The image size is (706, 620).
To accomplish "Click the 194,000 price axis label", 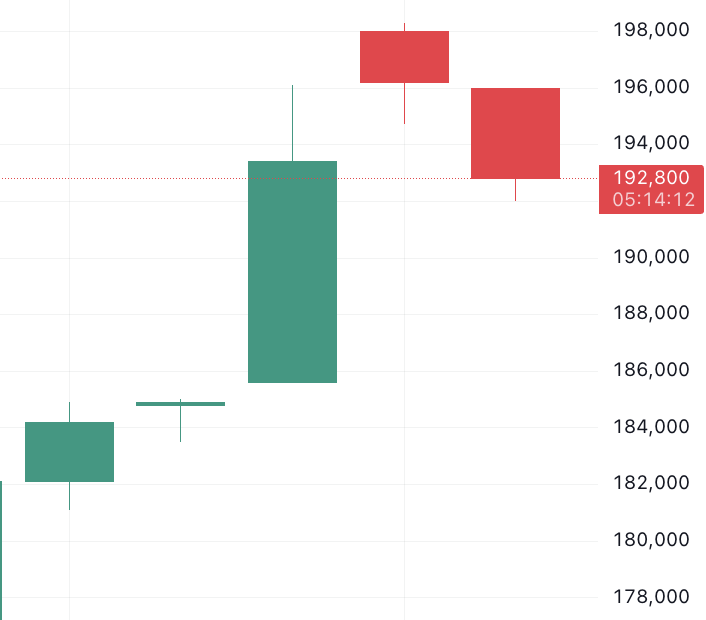I will click(651, 144).
